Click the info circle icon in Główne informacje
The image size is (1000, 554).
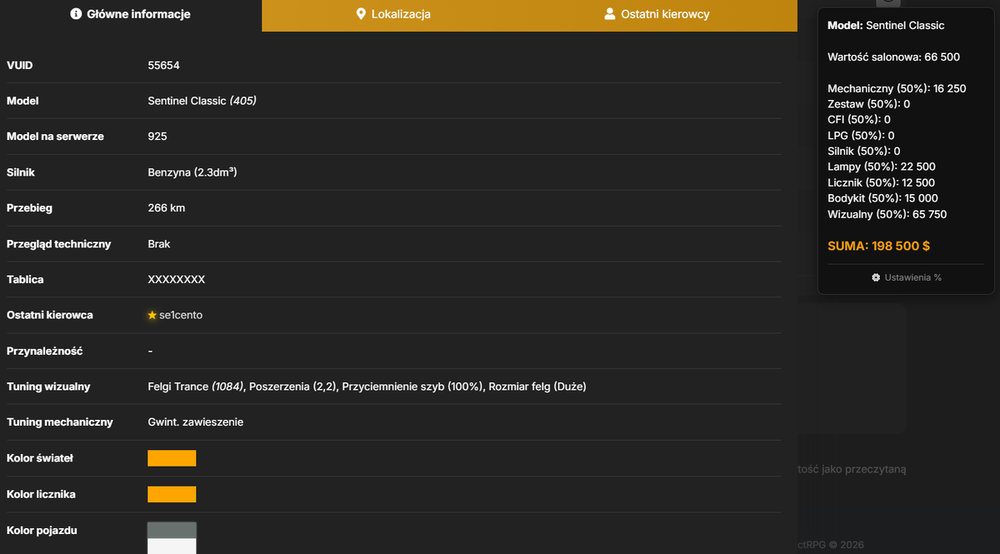pos(76,14)
